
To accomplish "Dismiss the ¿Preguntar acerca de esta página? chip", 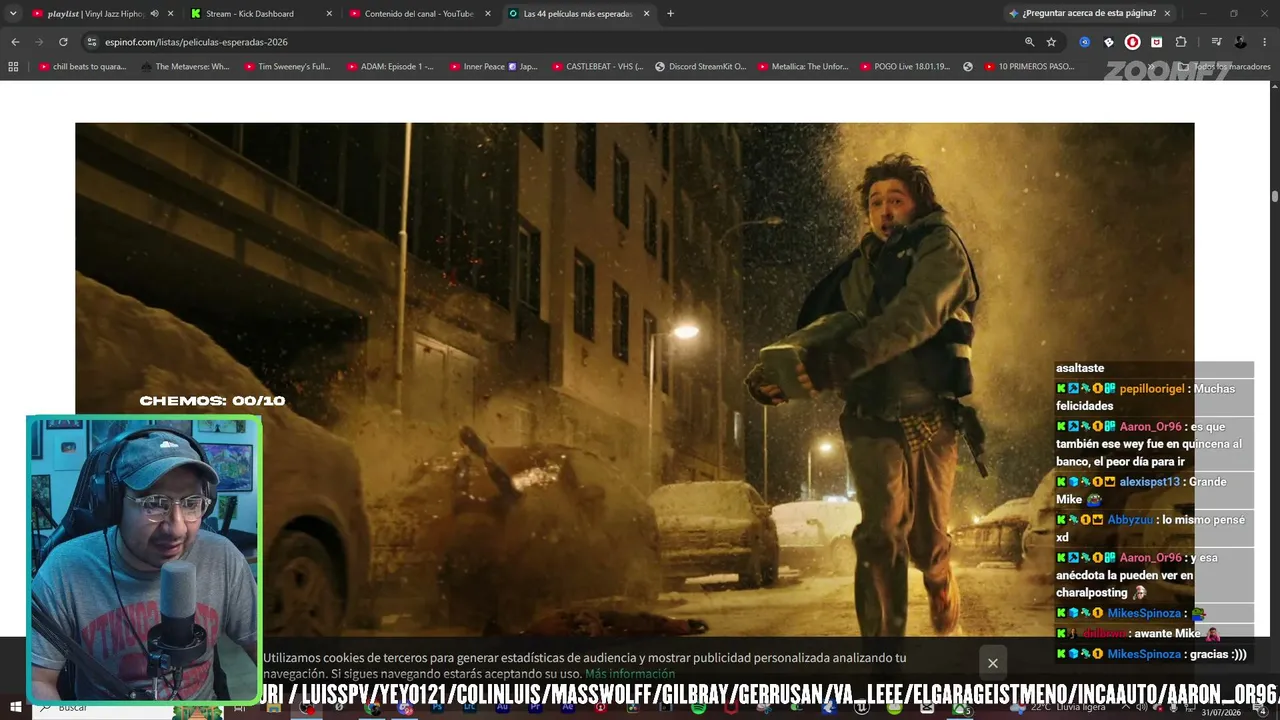I will pos(1167,14).
